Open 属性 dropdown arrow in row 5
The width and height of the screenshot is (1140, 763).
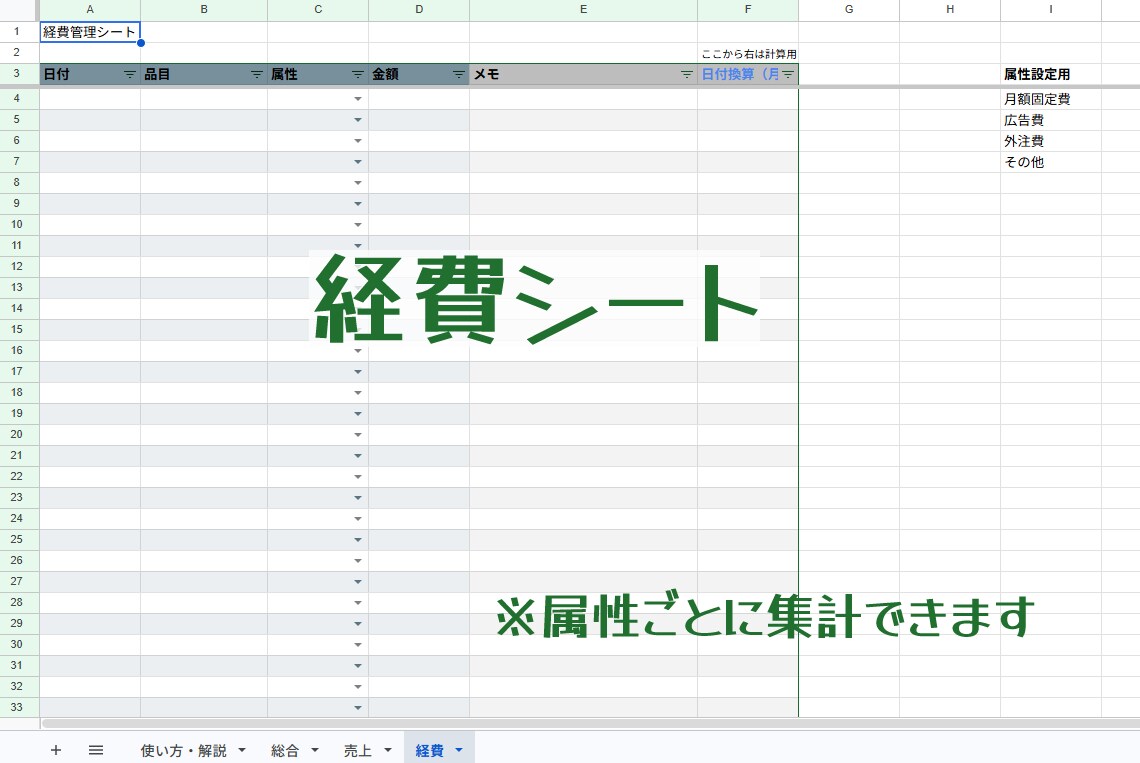(358, 120)
